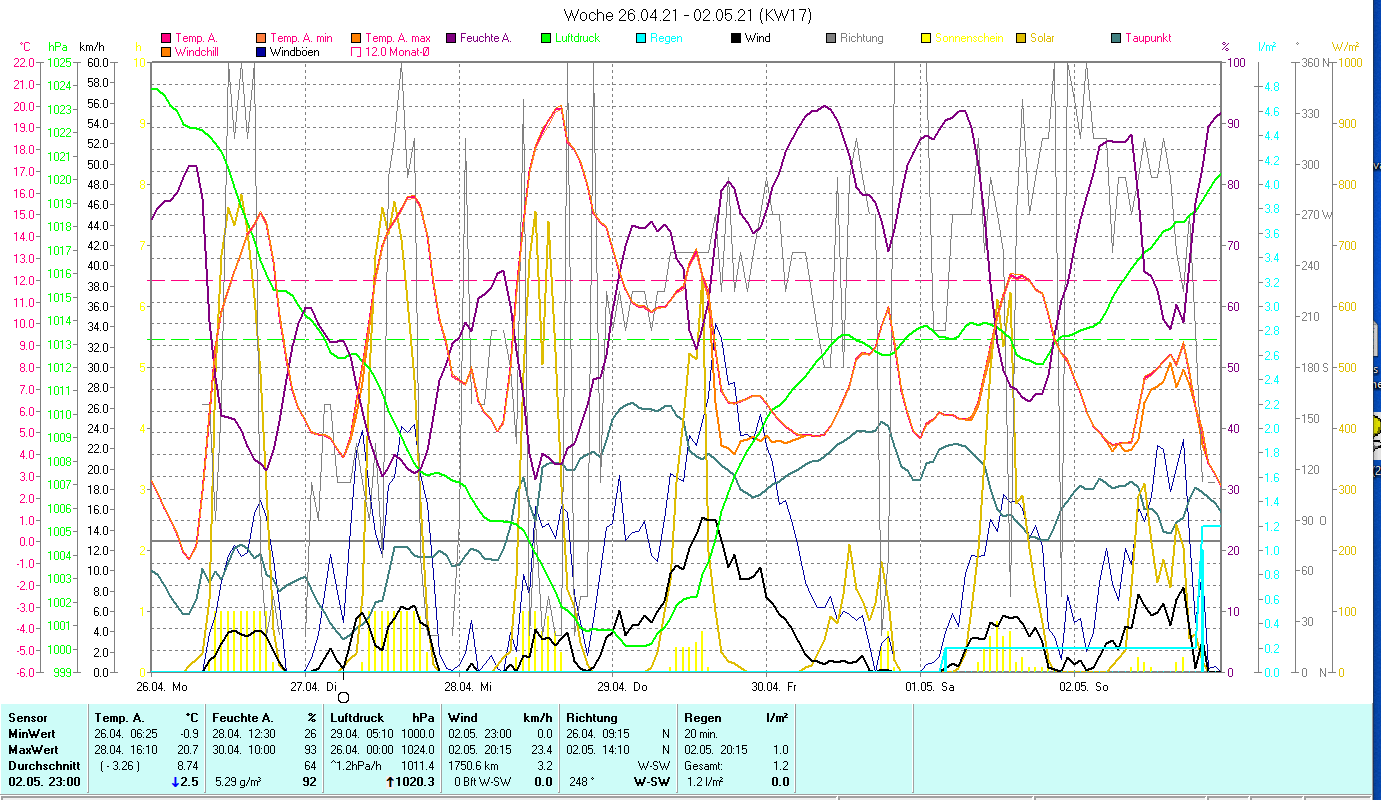Click the 'Temp. A. max' legend label
The width and height of the screenshot is (1381, 800).
click(x=397, y=38)
